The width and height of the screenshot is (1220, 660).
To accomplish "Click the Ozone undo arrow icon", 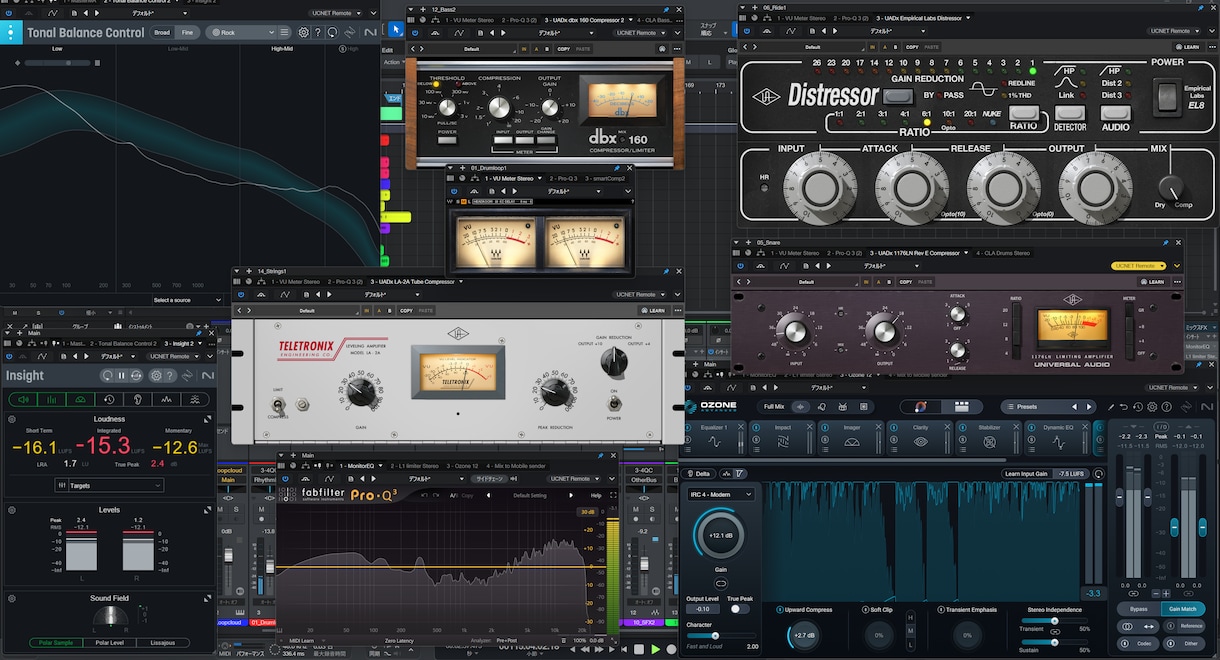I will click(1124, 407).
